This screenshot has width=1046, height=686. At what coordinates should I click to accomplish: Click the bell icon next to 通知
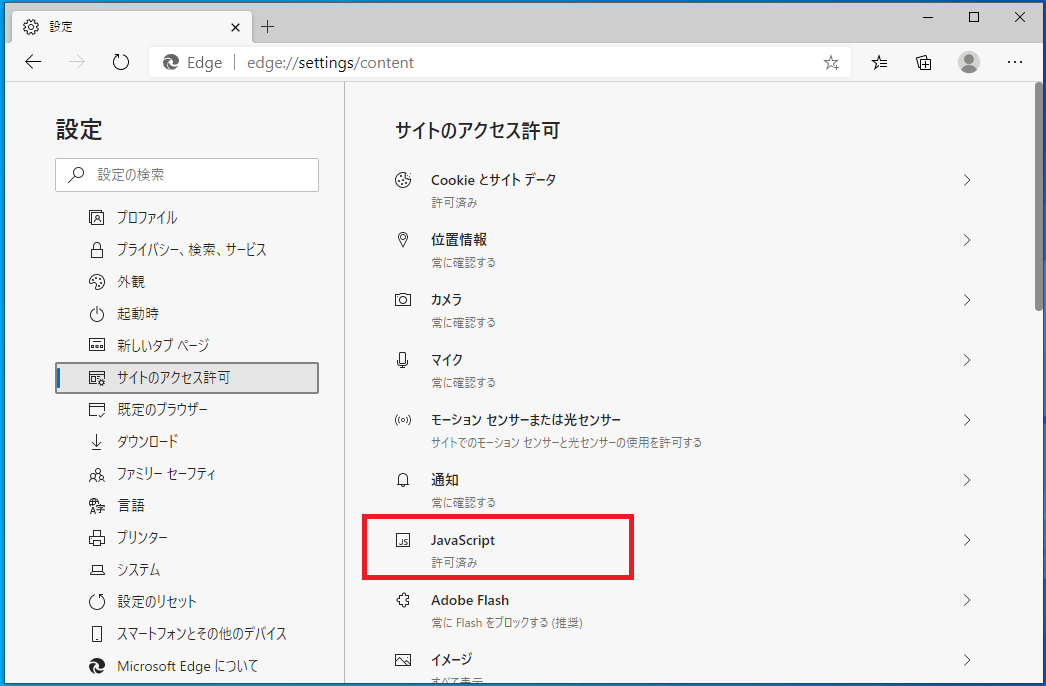click(404, 480)
